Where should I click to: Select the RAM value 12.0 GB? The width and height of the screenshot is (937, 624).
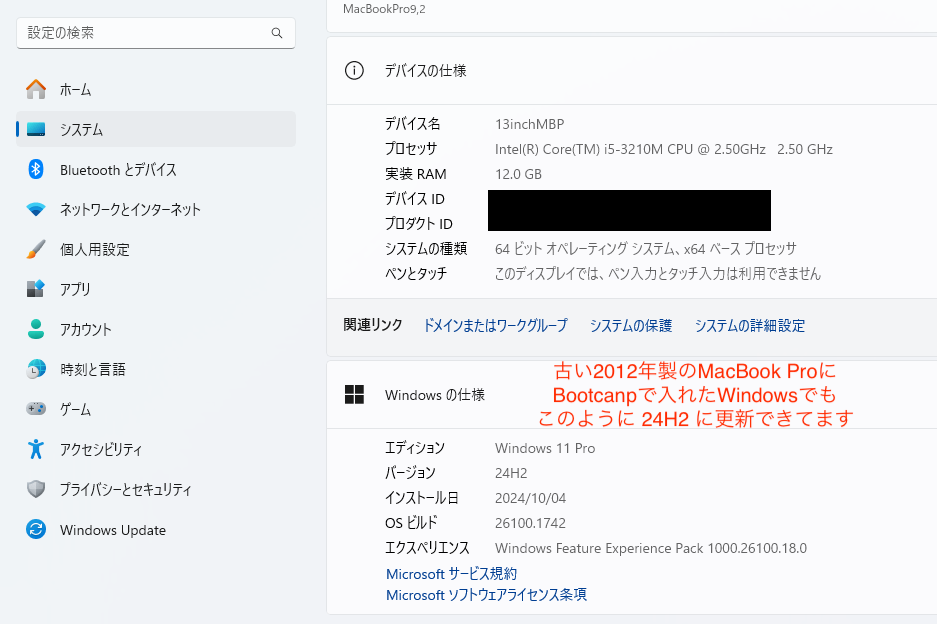point(518,175)
